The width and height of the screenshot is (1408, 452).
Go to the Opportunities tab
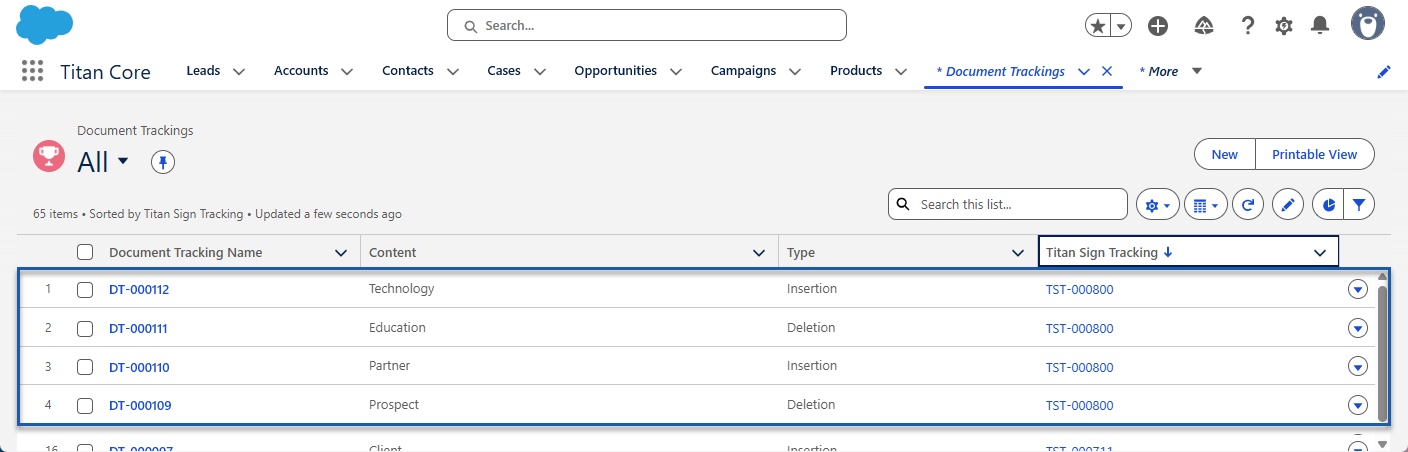[x=615, y=71]
